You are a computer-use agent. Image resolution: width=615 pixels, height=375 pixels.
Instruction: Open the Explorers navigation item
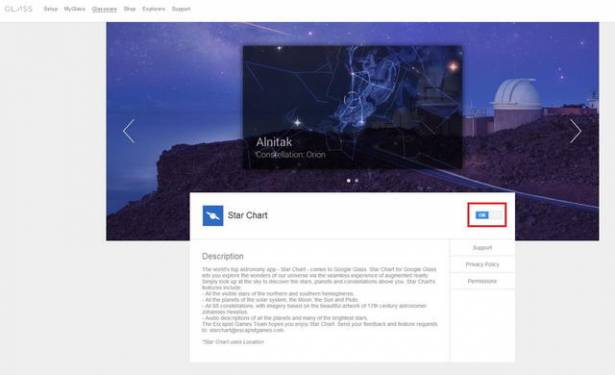tap(154, 9)
